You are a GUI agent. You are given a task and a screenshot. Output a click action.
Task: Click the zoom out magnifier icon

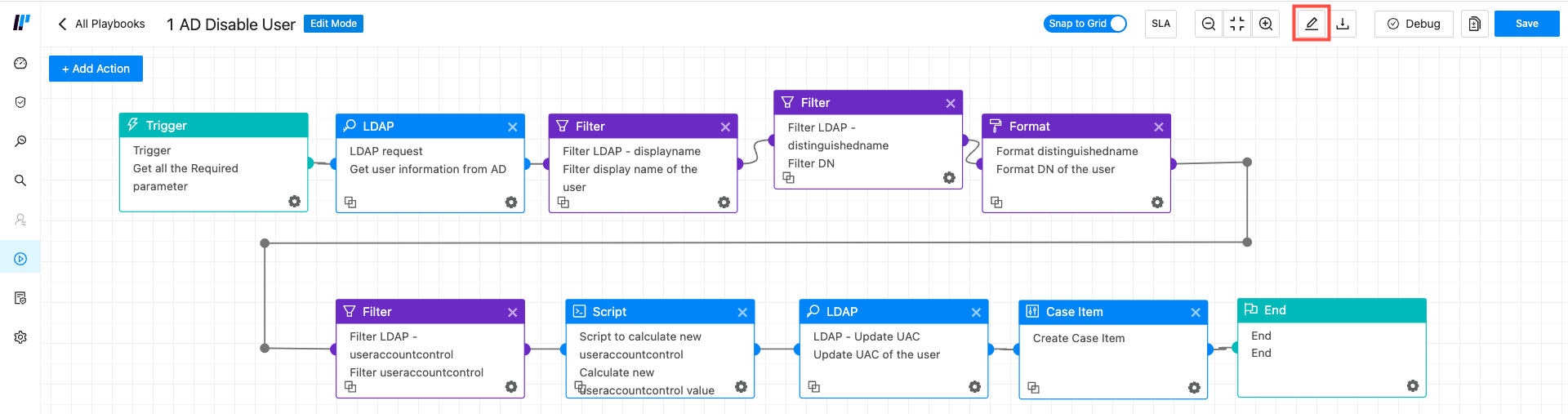click(x=1209, y=24)
